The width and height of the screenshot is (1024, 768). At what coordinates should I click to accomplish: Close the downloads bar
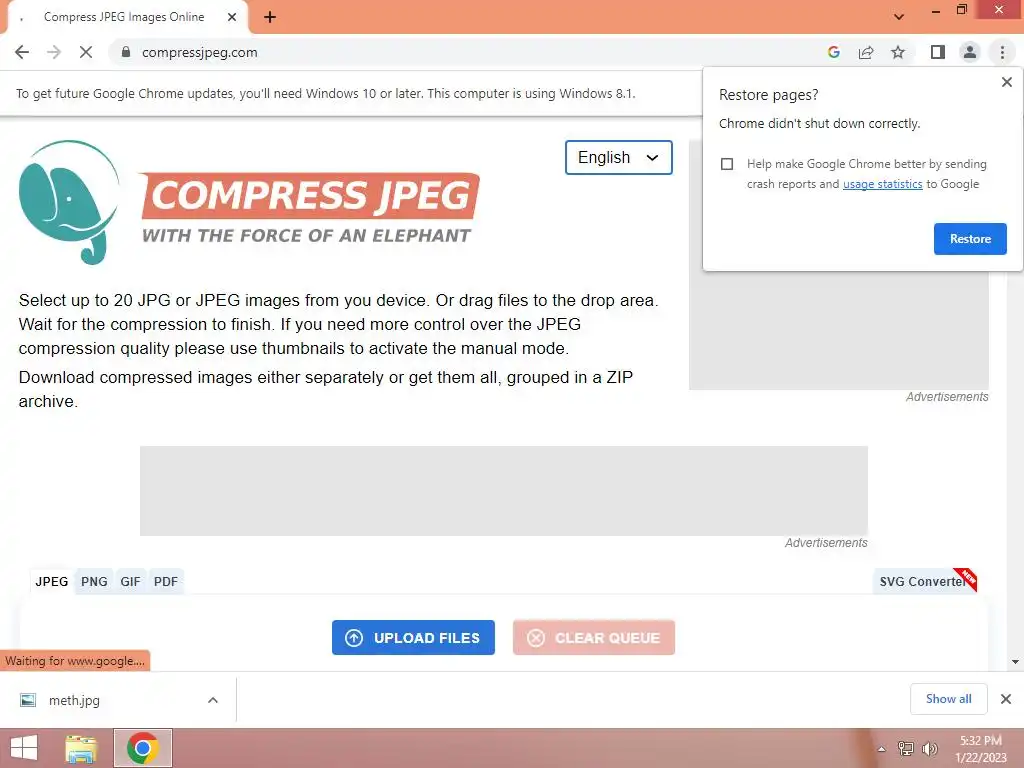click(x=1006, y=699)
